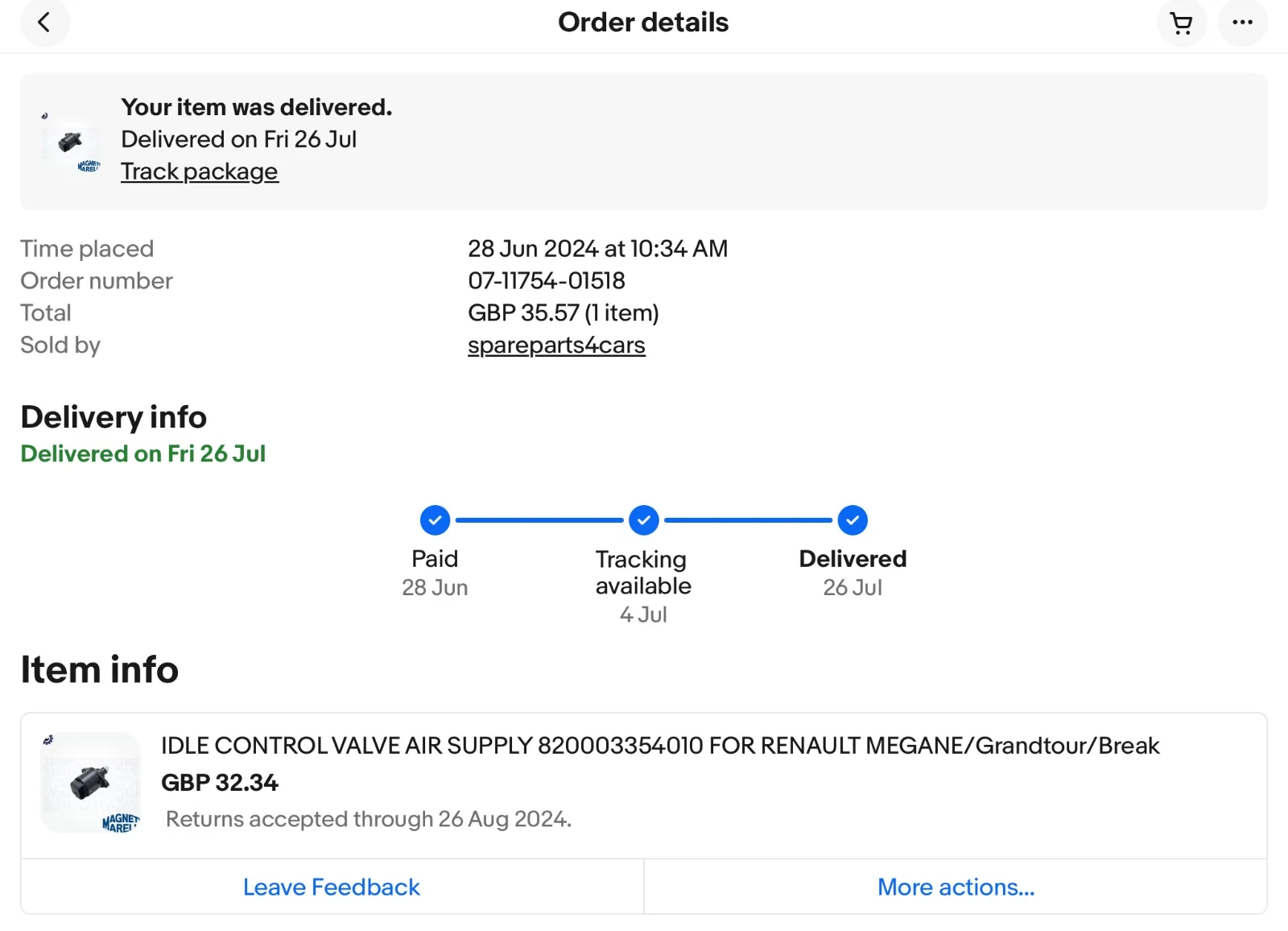
Task: Open the IDLE CONTROL VALVE item title
Action: [x=659, y=746]
